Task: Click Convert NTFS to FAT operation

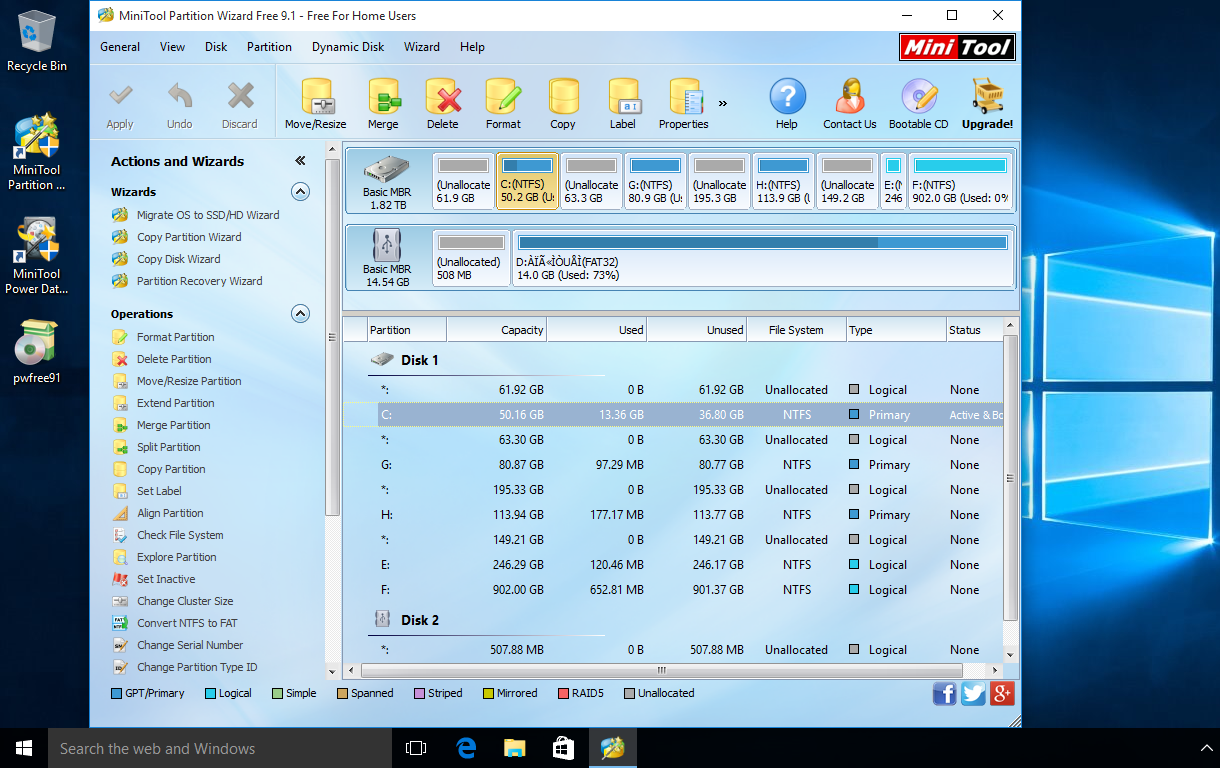Action: point(187,623)
